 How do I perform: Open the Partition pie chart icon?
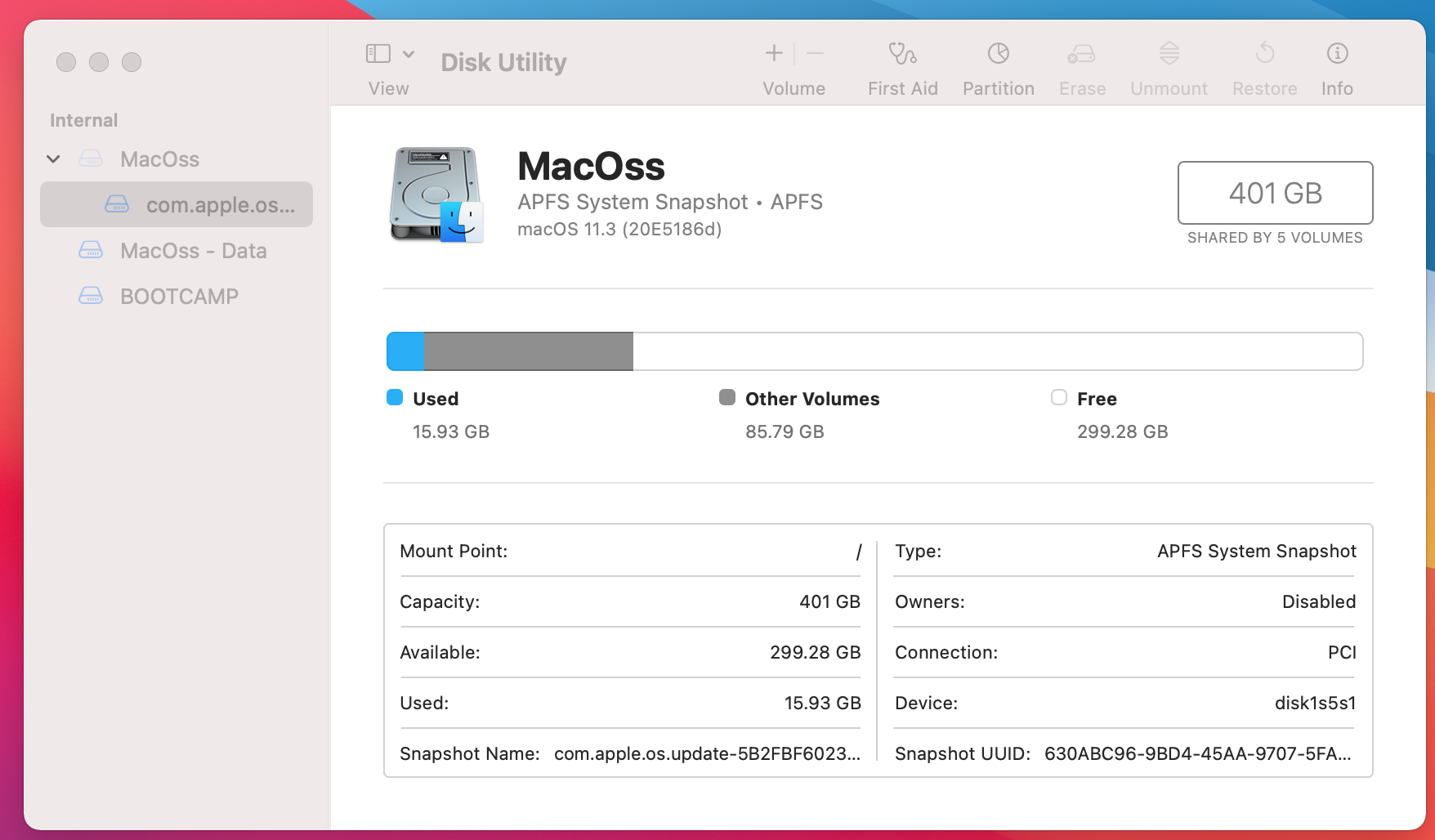(998, 54)
